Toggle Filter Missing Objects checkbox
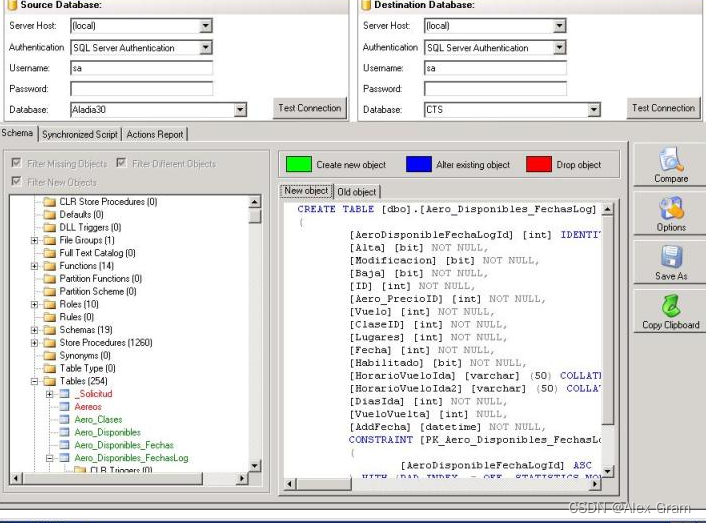Image resolution: width=706 pixels, height=523 pixels. pos(16,164)
